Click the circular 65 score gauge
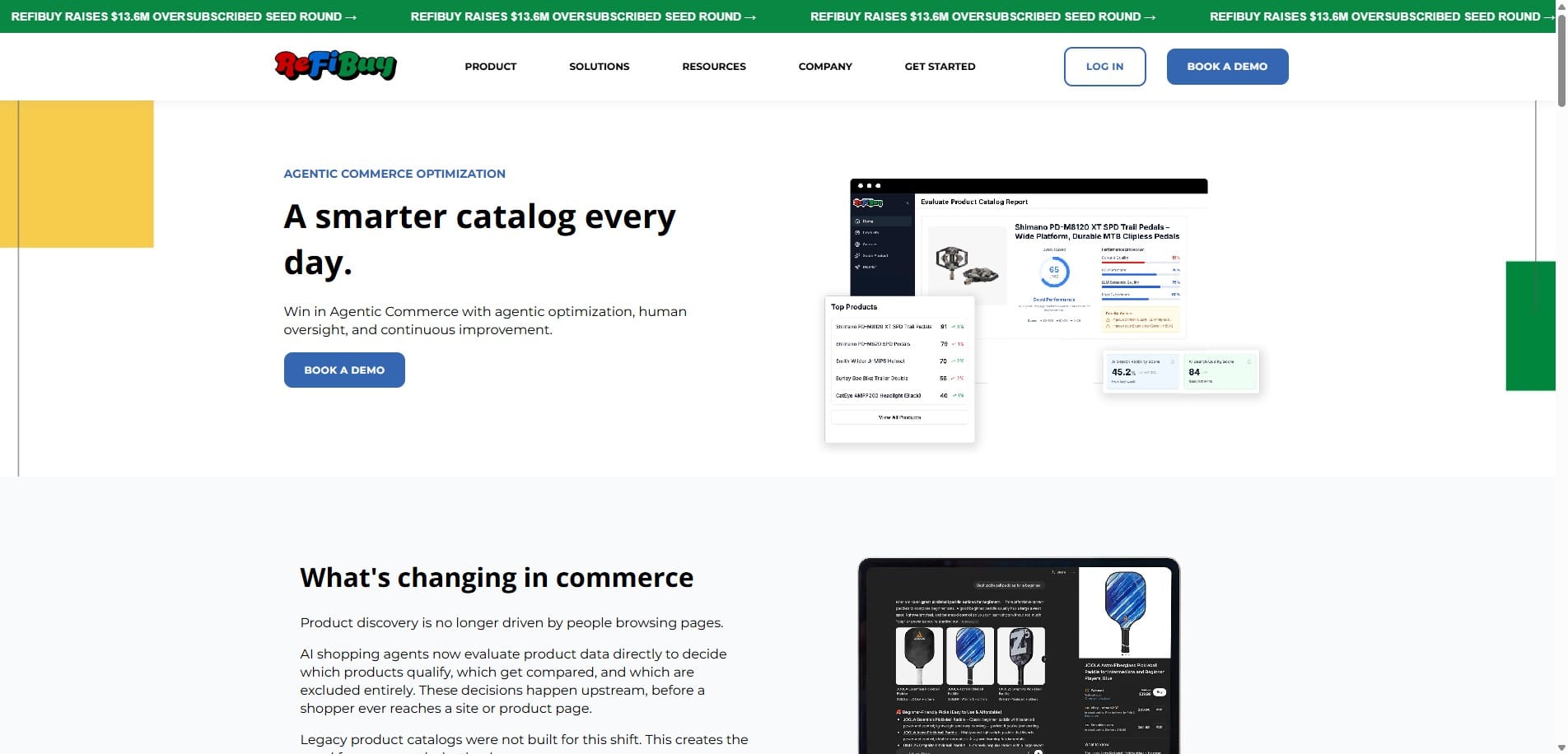1568x754 pixels. tap(1054, 271)
